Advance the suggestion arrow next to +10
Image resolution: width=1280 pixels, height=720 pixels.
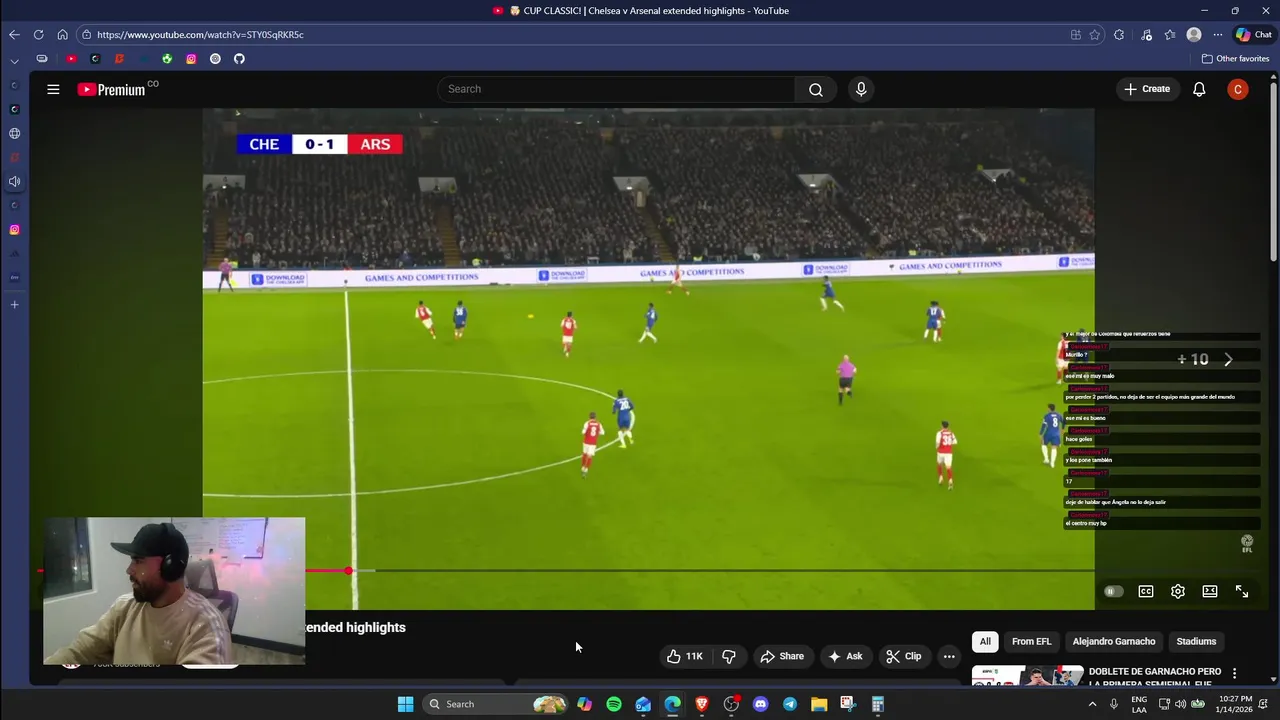1228,359
